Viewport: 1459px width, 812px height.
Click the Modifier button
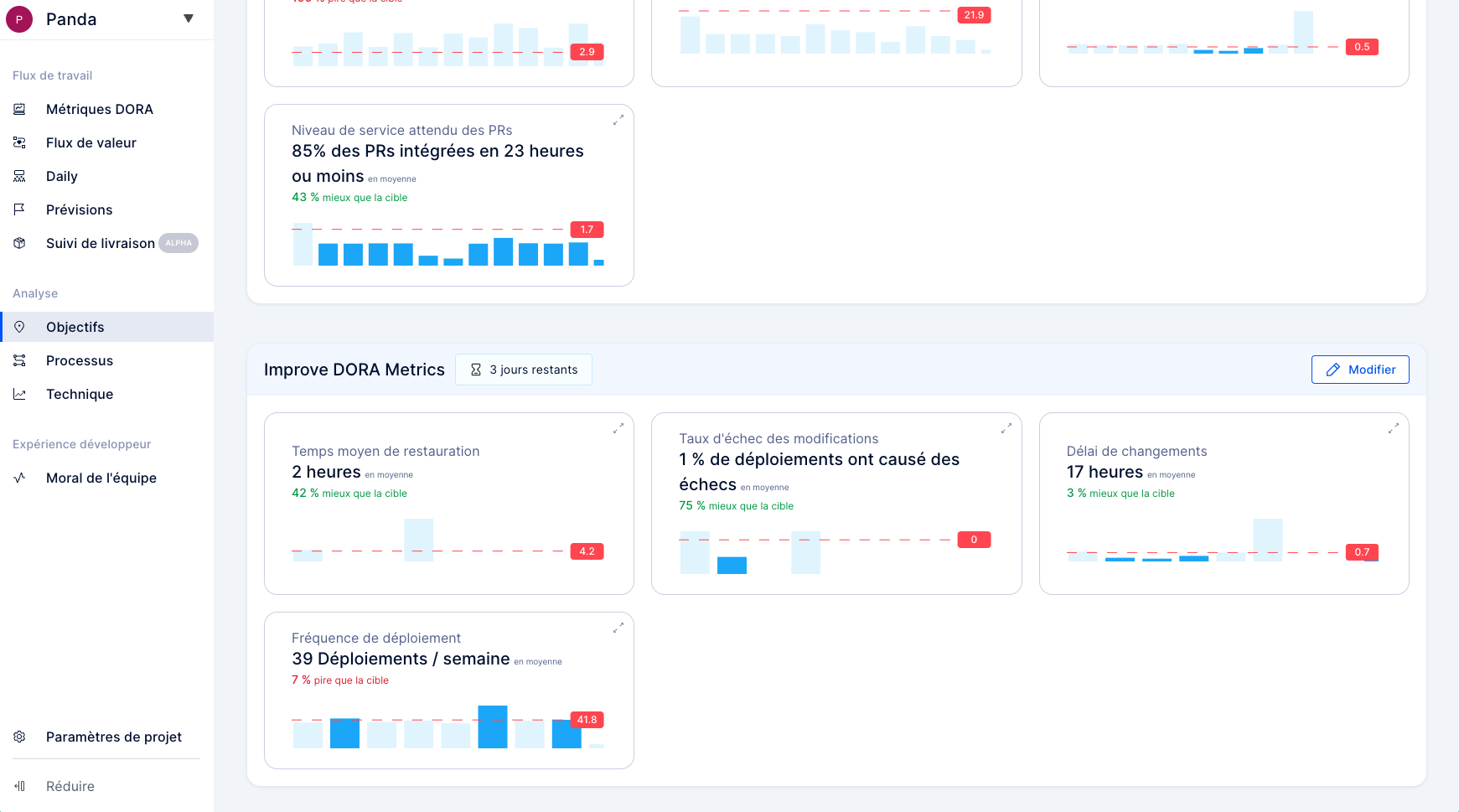pyautogui.click(x=1359, y=370)
